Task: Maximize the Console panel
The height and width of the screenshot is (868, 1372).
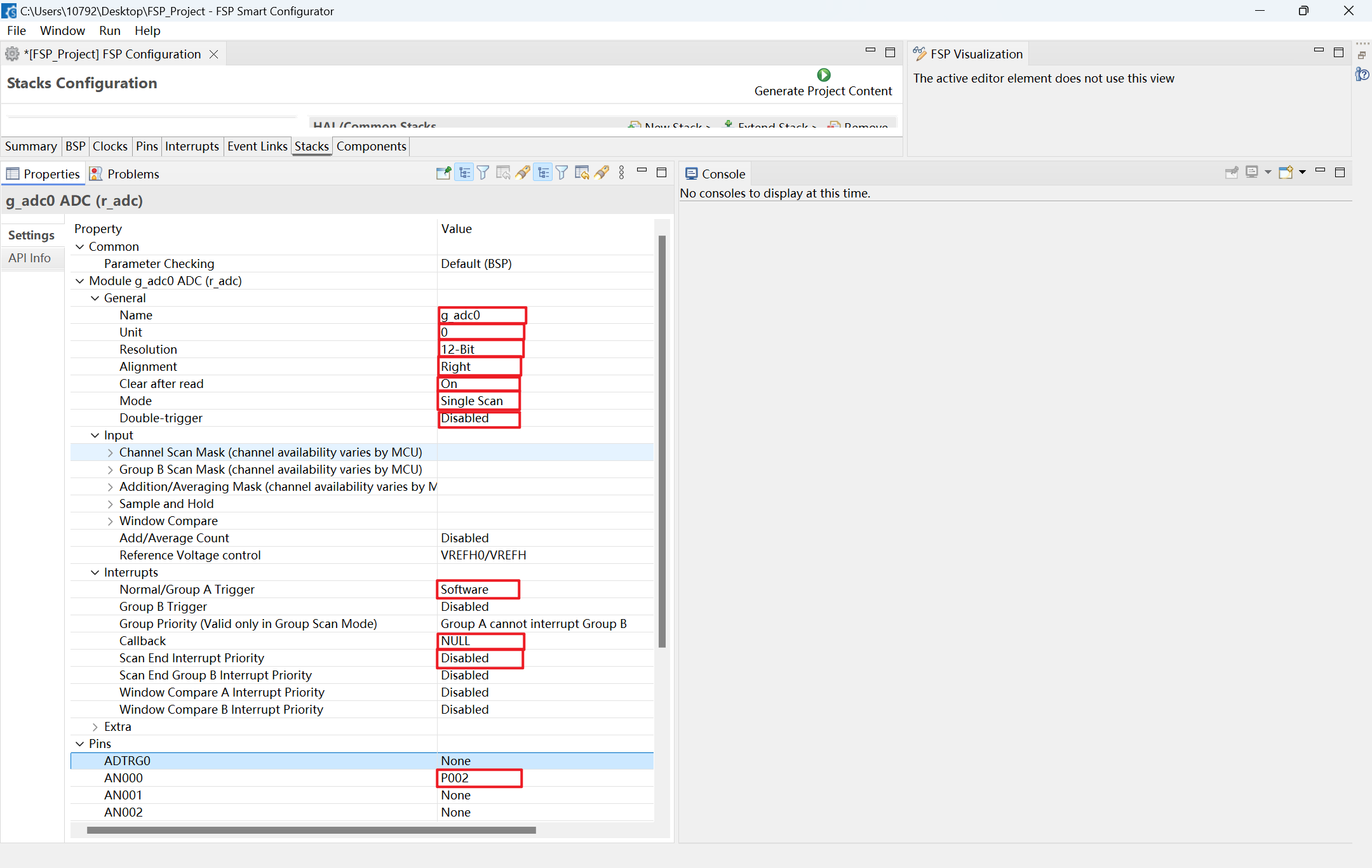Action: tap(1340, 172)
